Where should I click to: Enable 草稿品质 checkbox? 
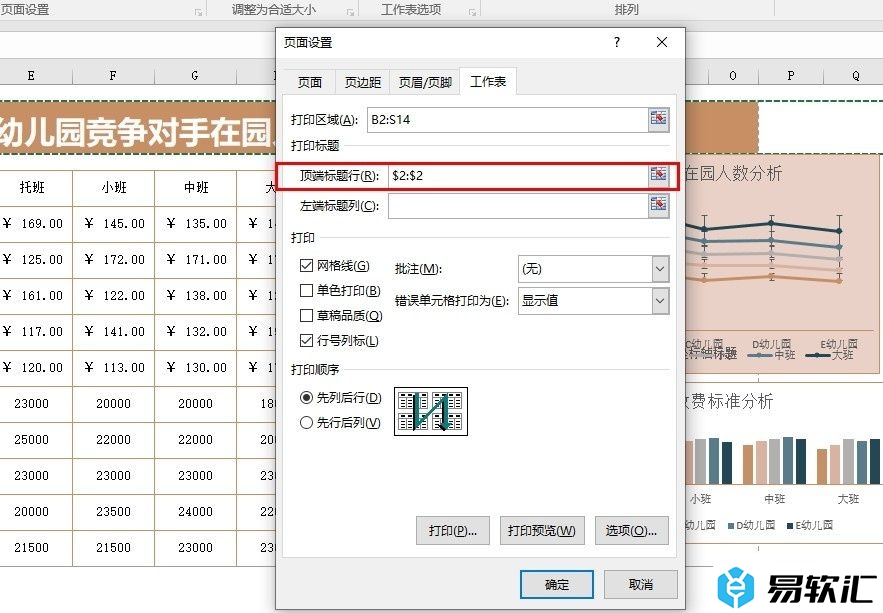coord(306,315)
